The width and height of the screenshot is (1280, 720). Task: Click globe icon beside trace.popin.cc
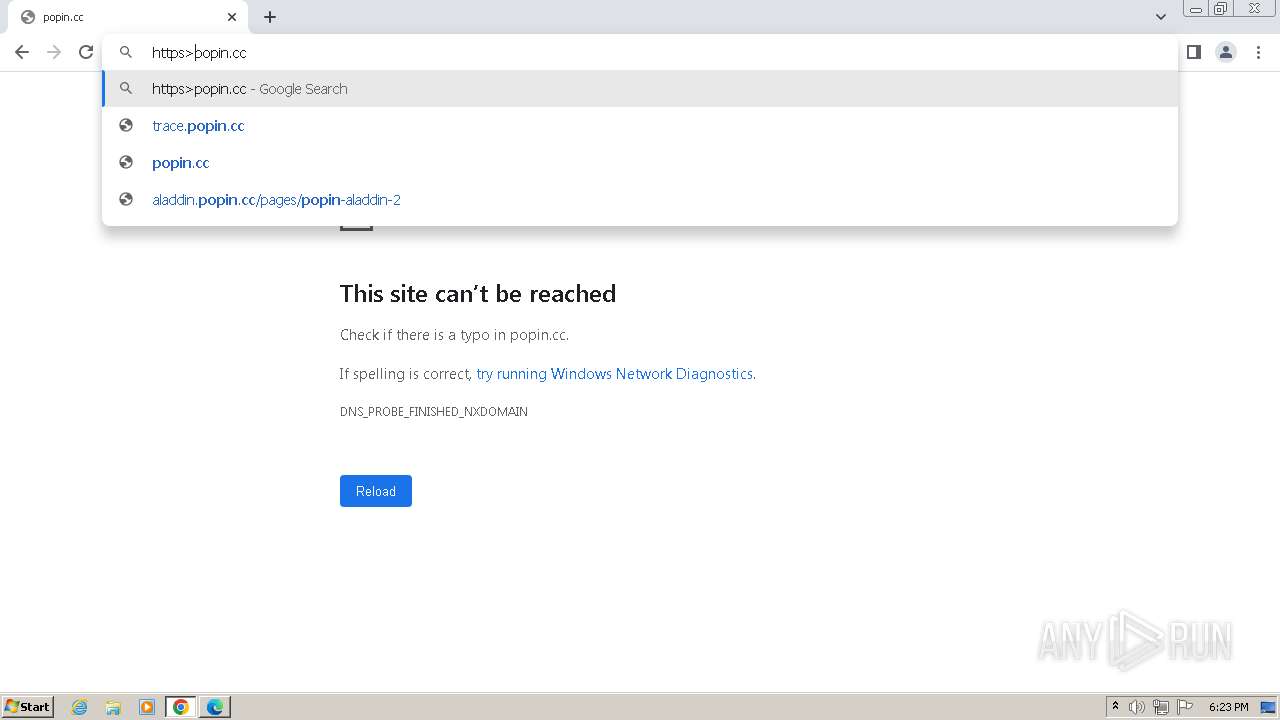(126, 125)
